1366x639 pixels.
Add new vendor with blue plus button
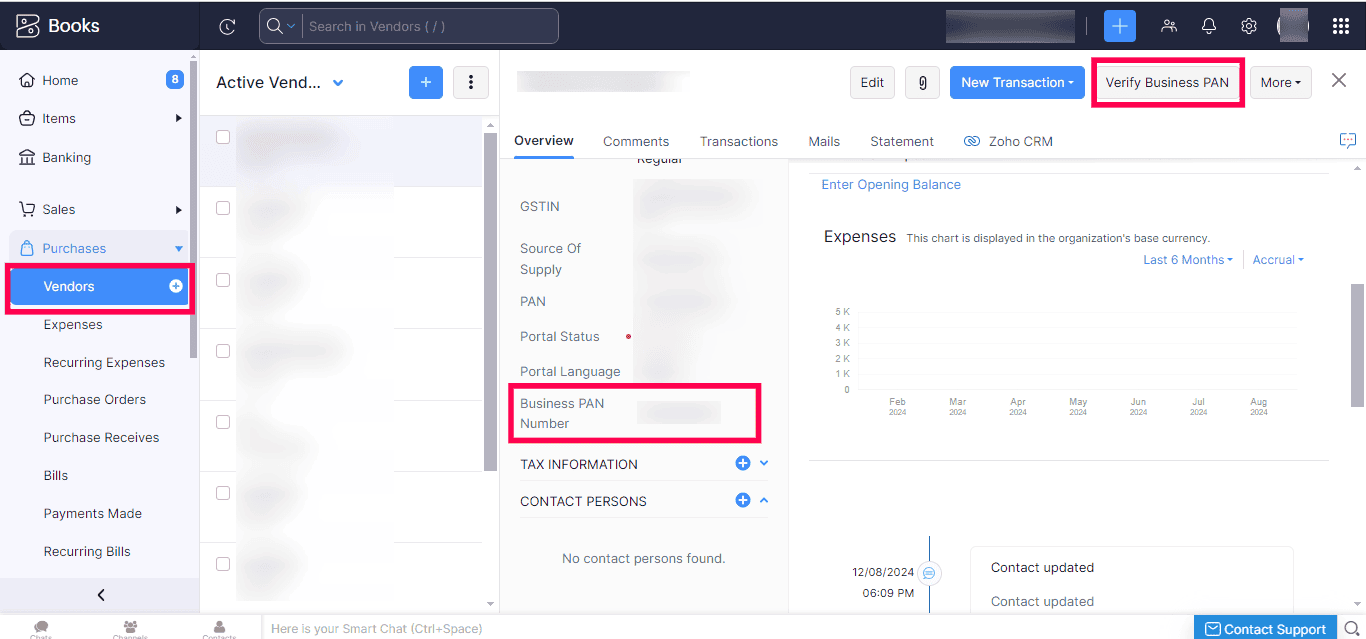click(425, 83)
